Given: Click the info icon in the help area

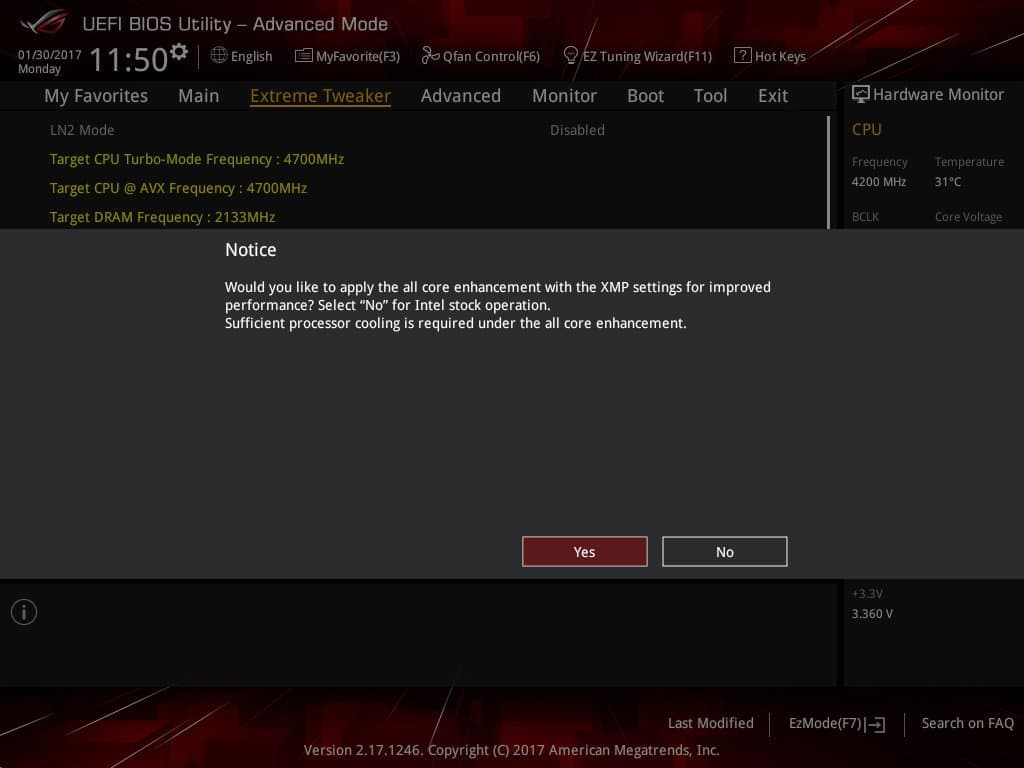Looking at the screenshot, I should pos(24,612).
